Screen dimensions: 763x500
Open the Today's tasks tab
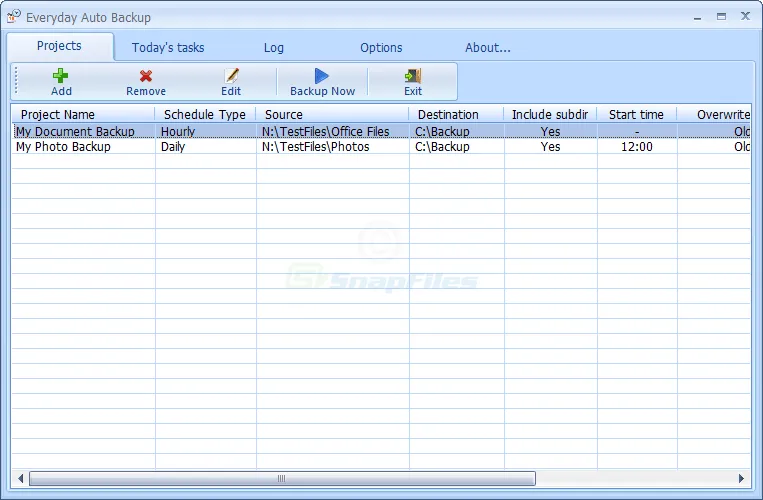[168, 48]
